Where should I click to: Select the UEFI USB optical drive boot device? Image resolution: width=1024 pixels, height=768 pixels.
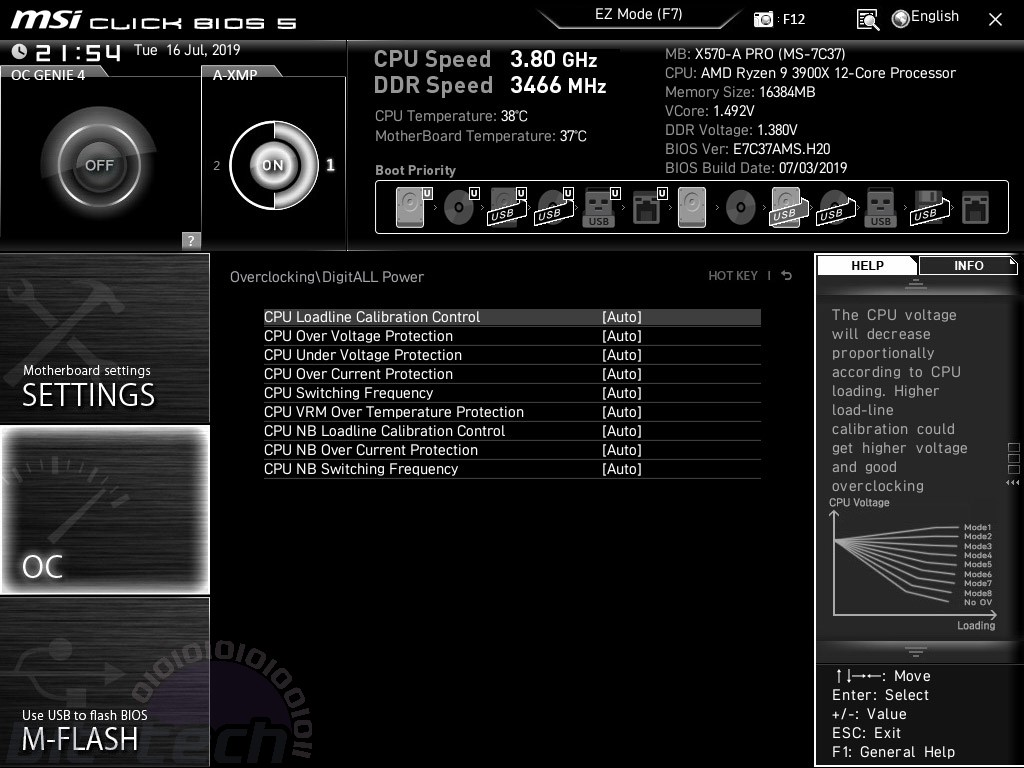554,207
